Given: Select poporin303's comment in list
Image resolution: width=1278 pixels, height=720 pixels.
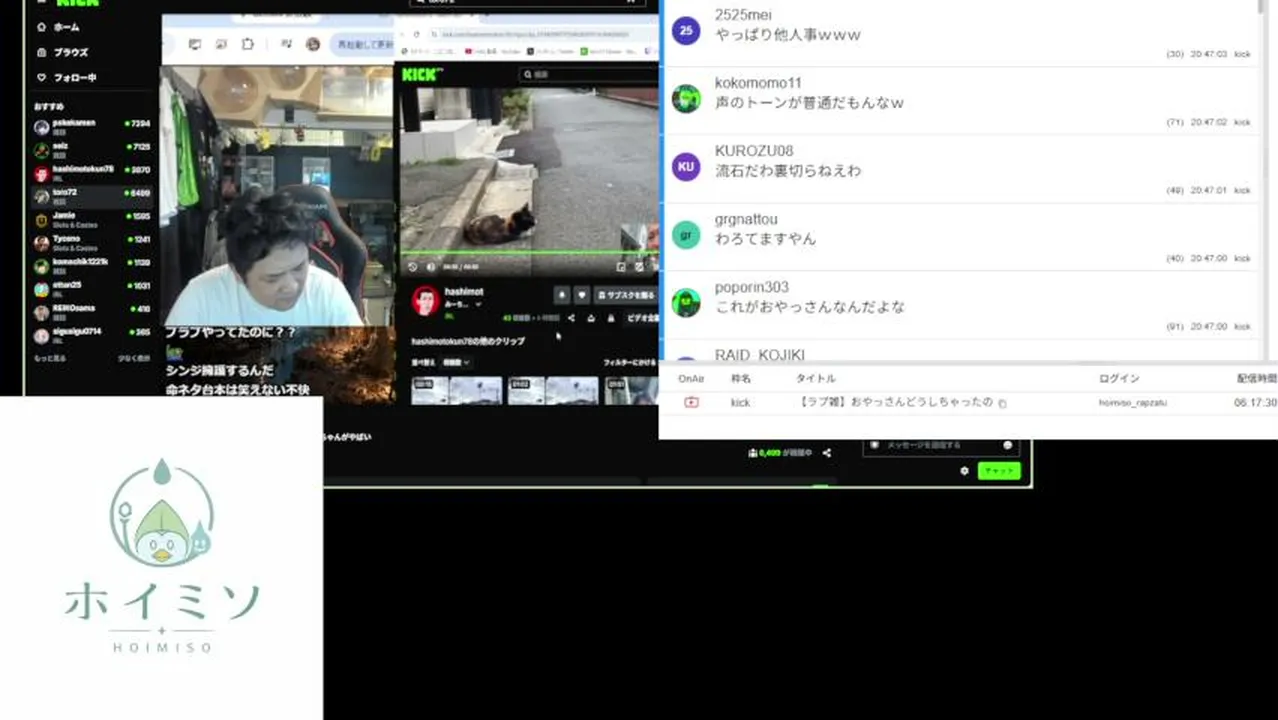Looking at the screenshot, I should tap(810, 307).
